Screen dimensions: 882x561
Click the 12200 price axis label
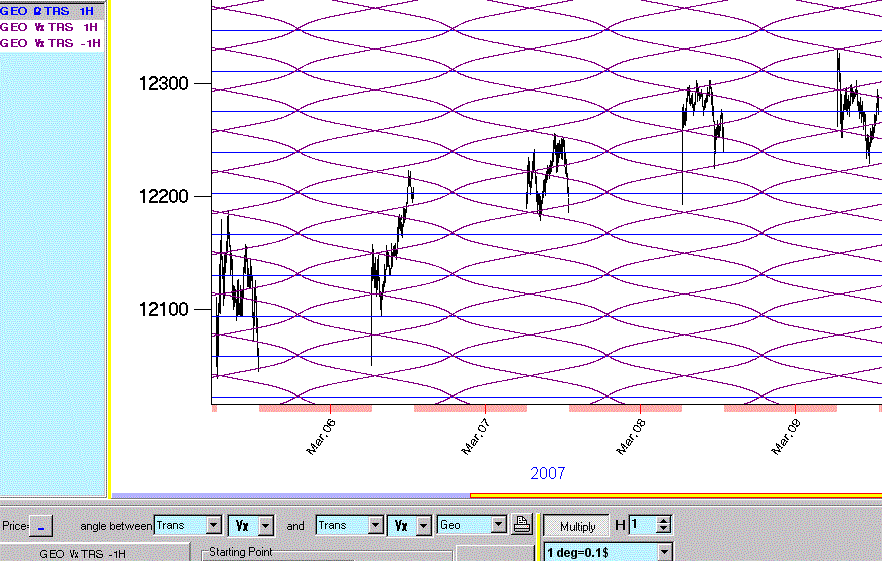coord(162,197)
